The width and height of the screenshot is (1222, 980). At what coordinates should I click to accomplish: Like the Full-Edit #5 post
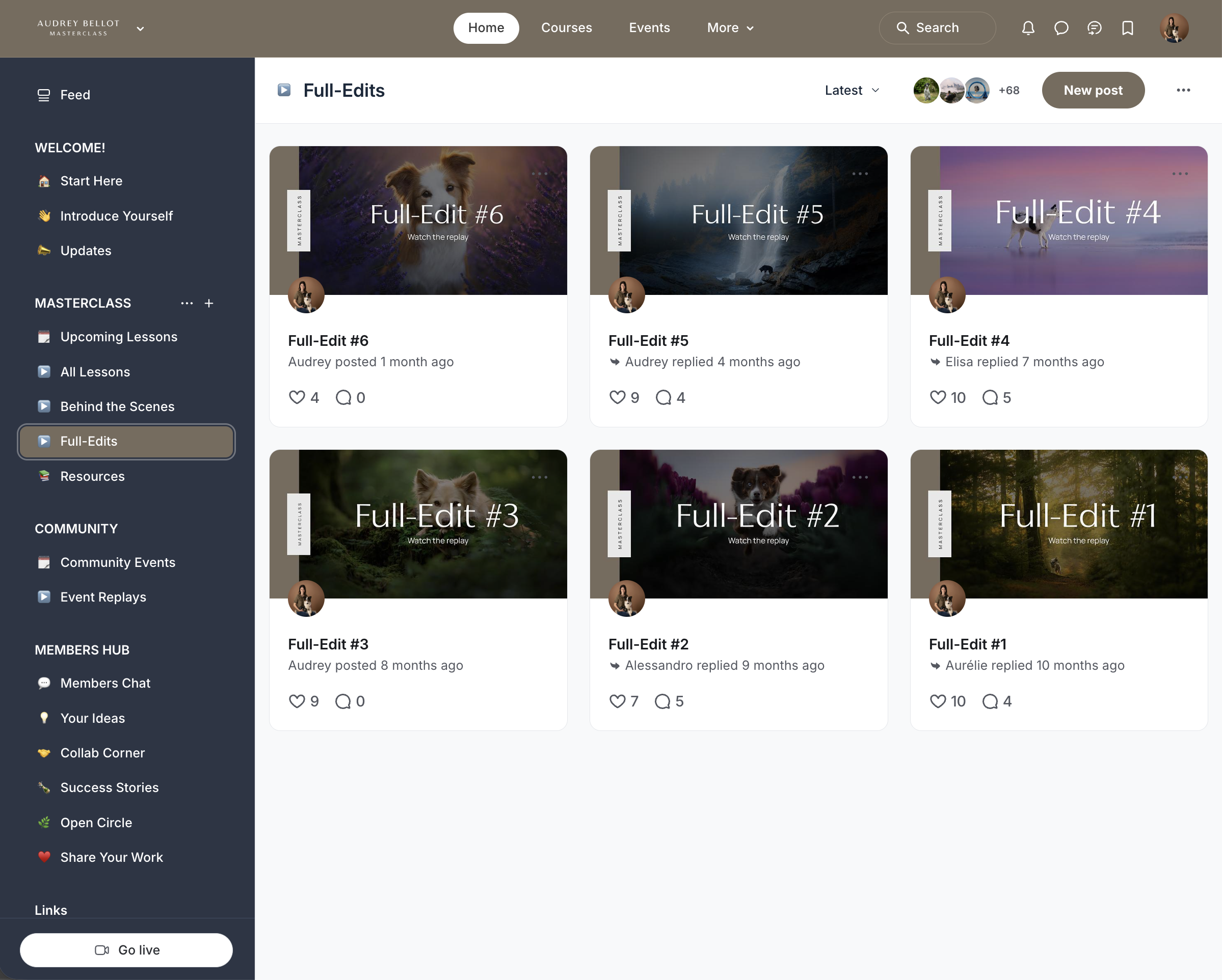[617, 398]
